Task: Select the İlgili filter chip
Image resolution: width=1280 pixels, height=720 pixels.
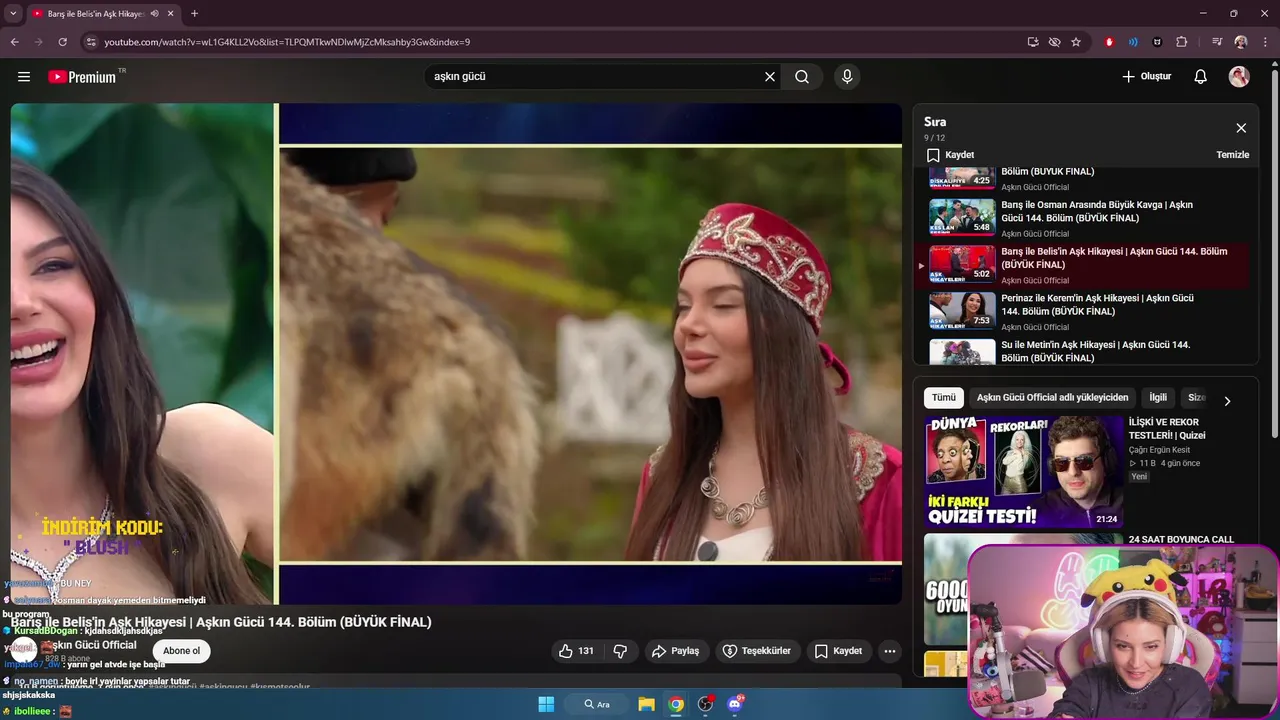Action: (x=1158, y=397)
